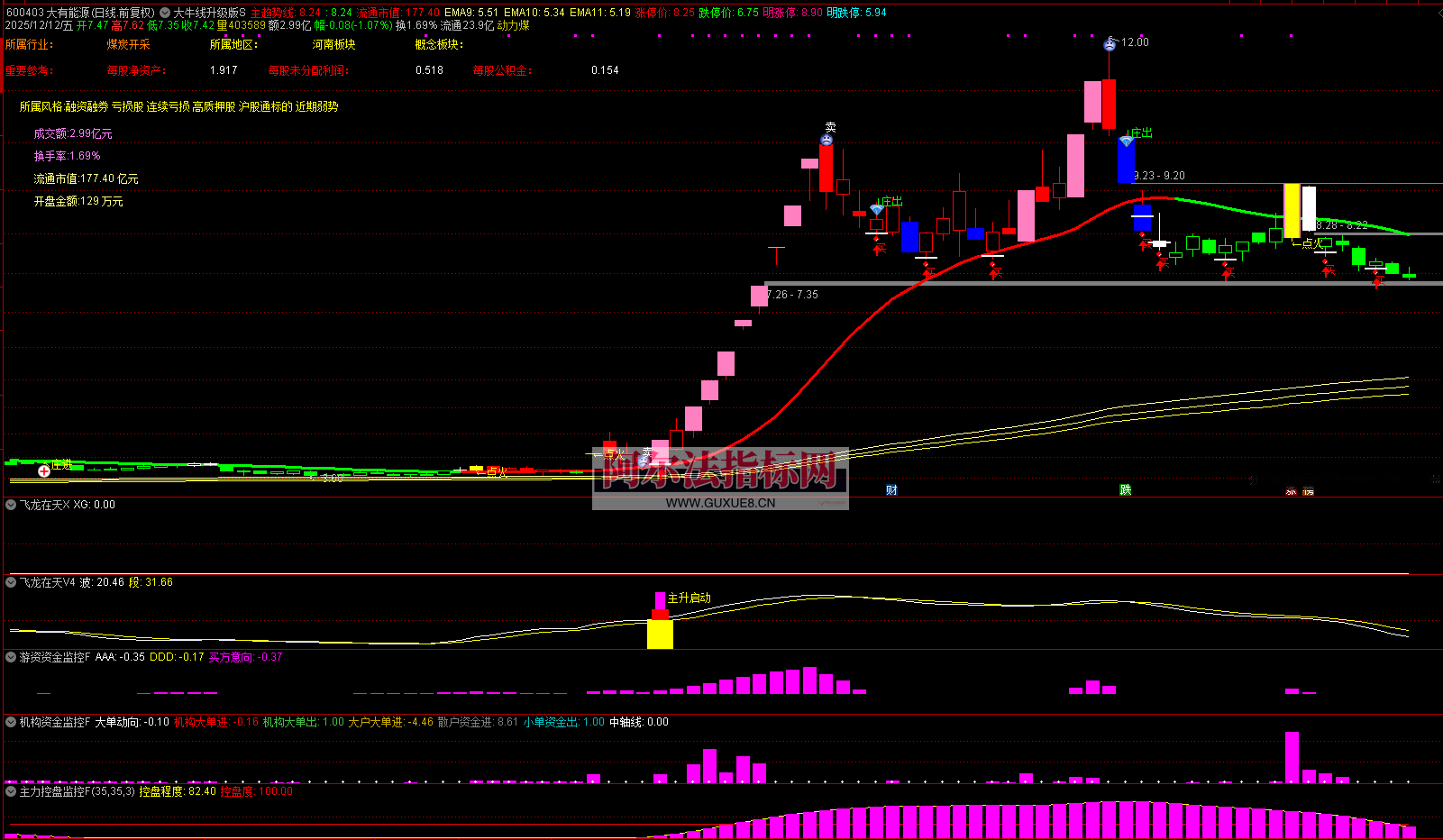Click the sad face icon at 12.00 peak
The height and width of the screenshot is (840, 1443).
(x=1110, y=44)
